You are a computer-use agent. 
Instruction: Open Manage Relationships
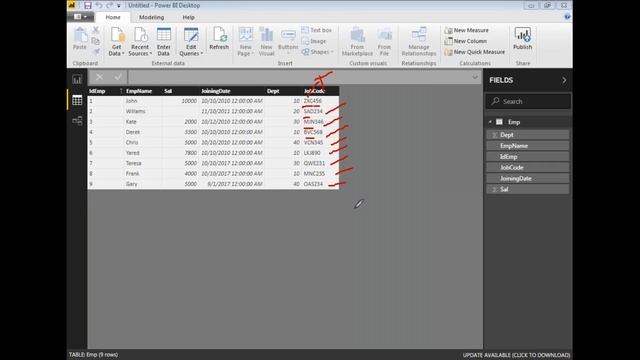(x=419, y=41)
